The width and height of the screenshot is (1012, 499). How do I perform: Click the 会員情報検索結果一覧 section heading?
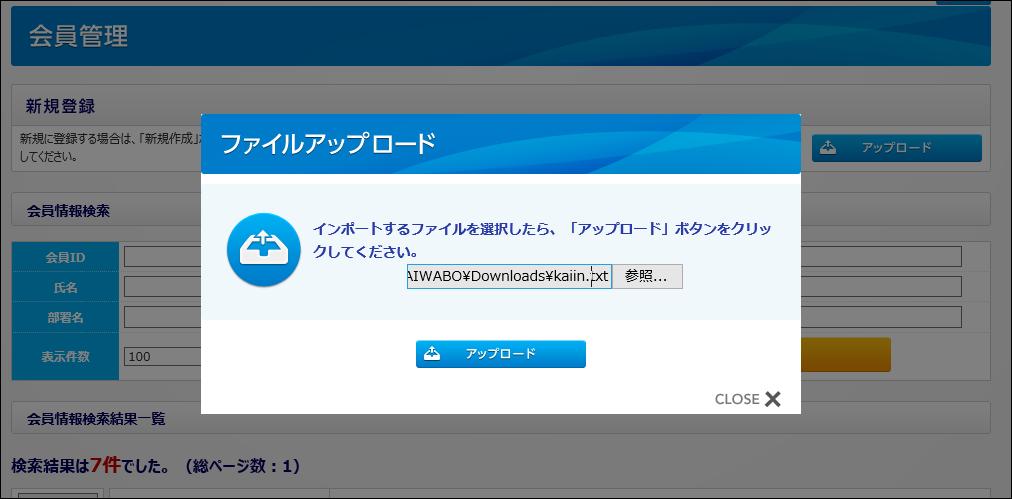[x=96, y=418]
